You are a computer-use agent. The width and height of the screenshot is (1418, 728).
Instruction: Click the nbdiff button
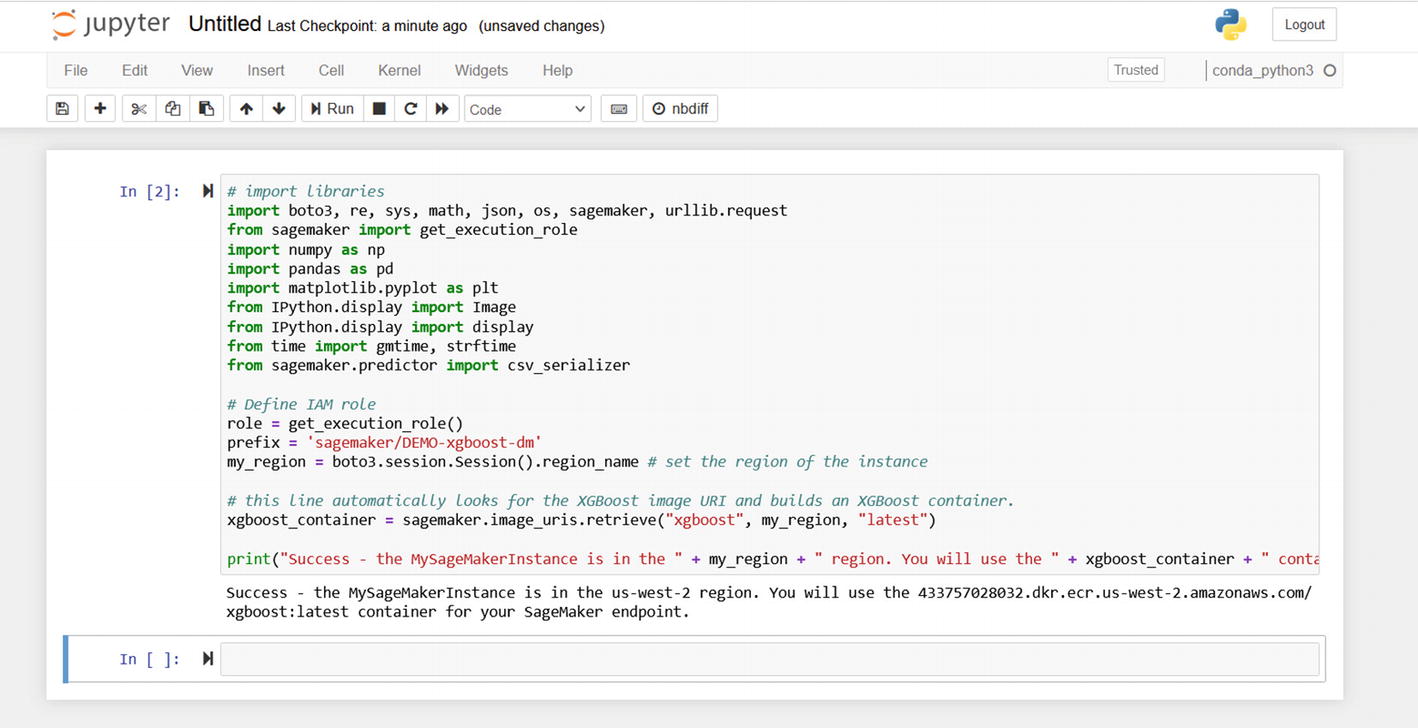680,109
